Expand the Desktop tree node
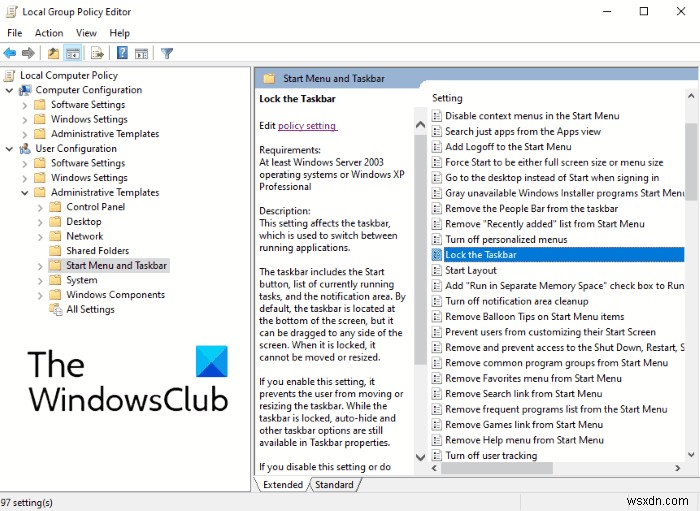 (40, 222)
